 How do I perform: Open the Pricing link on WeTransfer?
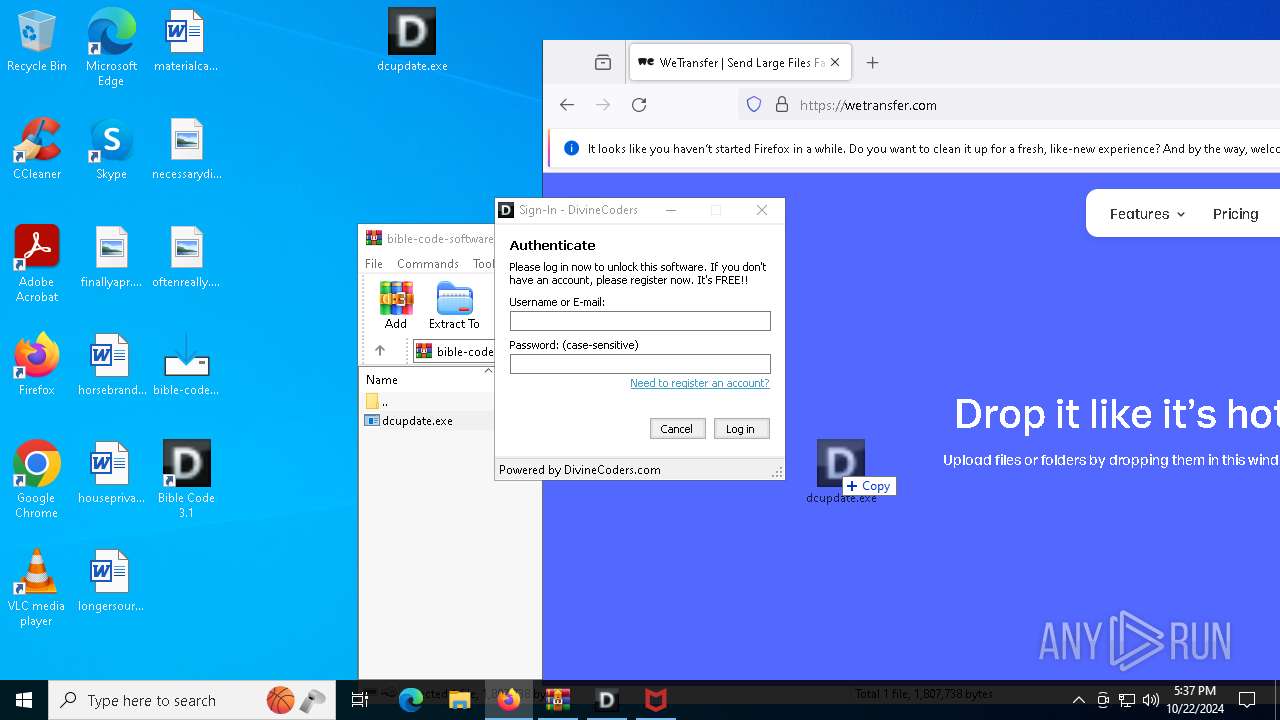(x=1235, y=214)
